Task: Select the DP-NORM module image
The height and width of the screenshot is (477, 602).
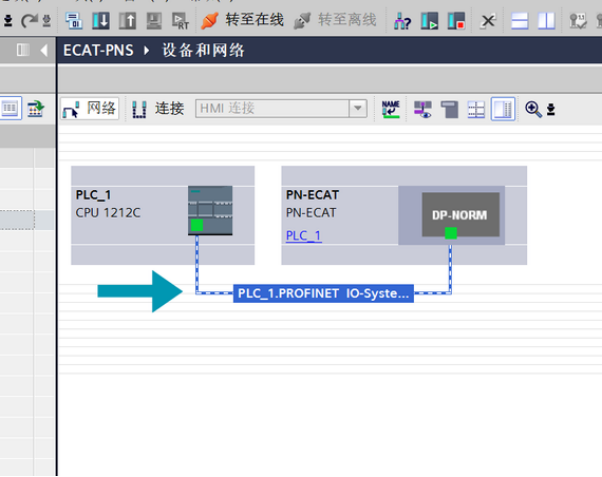Action: click(x=460, y=214)
